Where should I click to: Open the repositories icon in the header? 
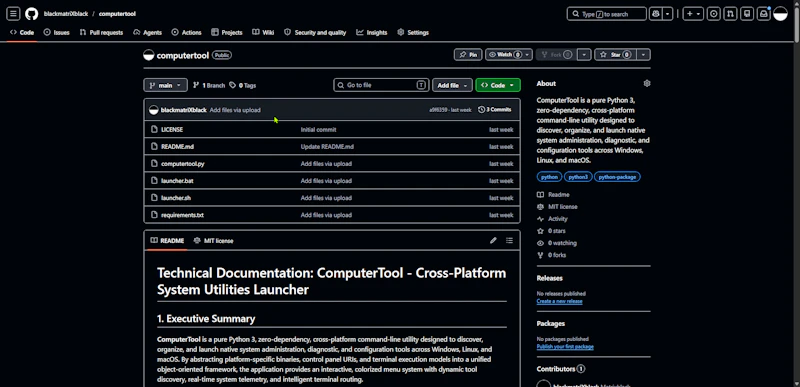coord(747,14)
